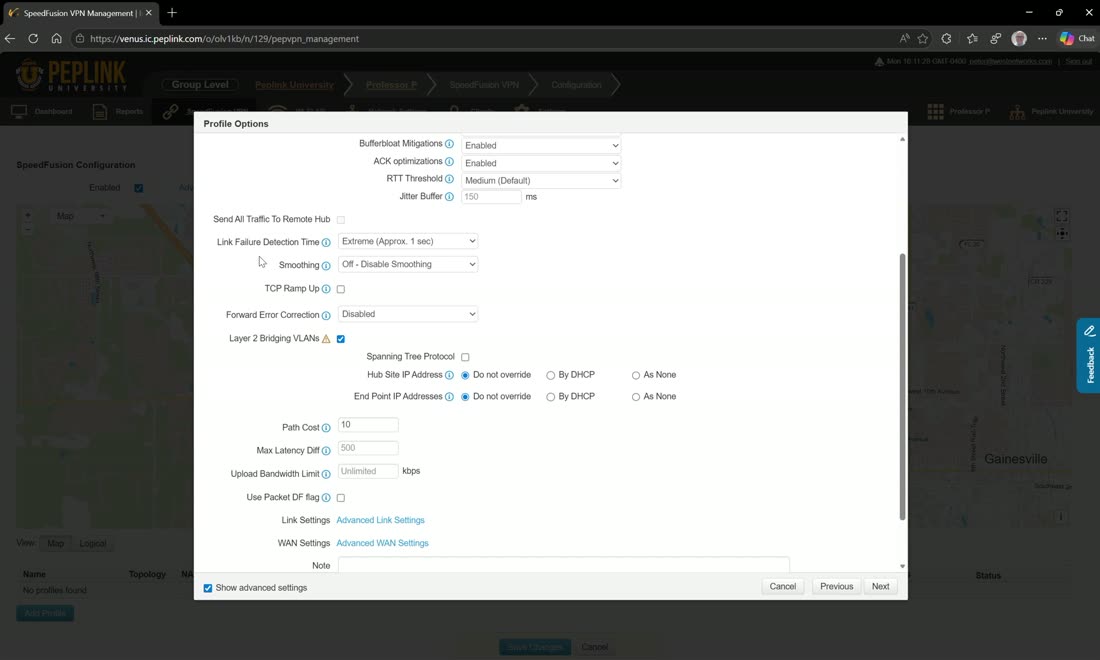
Task: Open a new browser tab
Action: point(172,13)
